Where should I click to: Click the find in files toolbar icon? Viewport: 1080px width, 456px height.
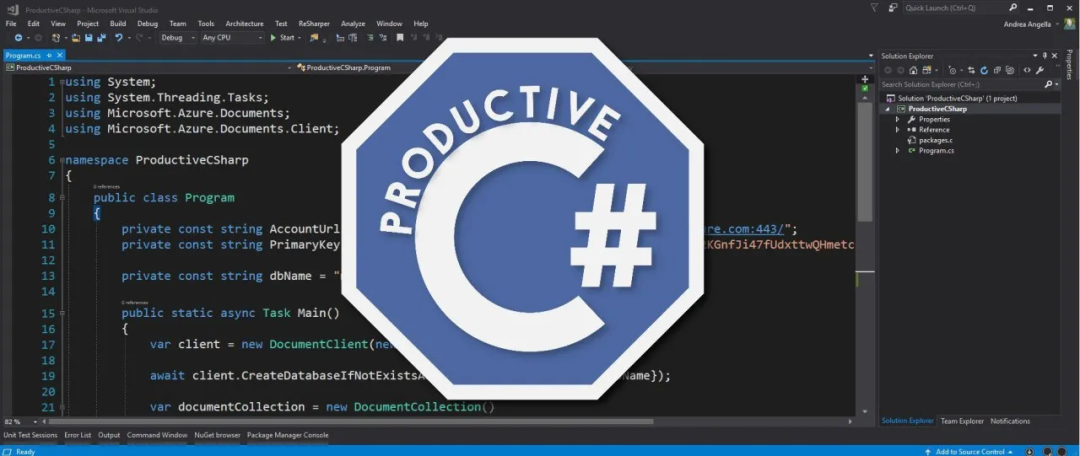pyautogui.click(x=314, y=38)
